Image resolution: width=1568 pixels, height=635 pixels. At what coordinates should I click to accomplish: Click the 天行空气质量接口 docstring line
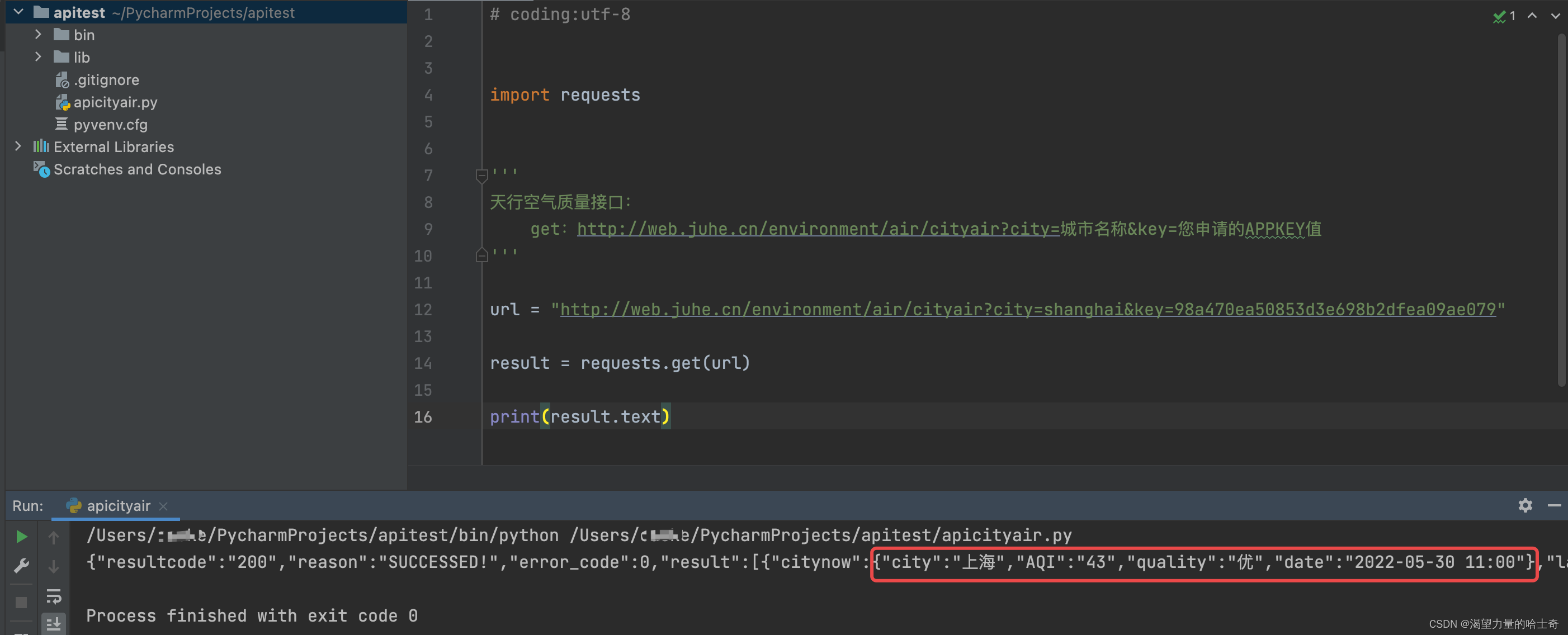point(561,202)
